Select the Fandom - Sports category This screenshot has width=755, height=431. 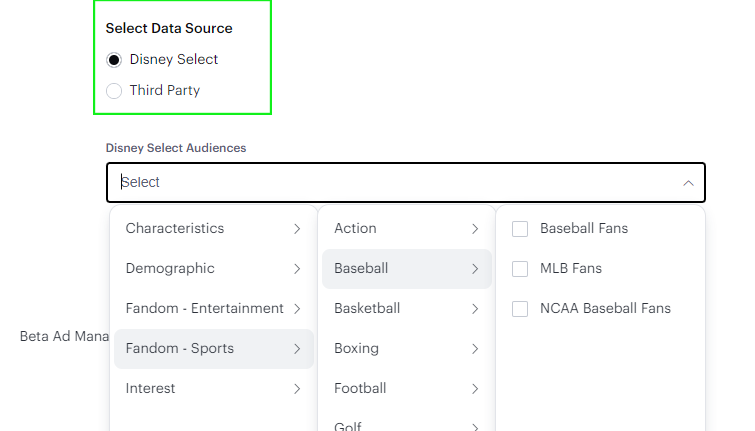coord(214,349)
